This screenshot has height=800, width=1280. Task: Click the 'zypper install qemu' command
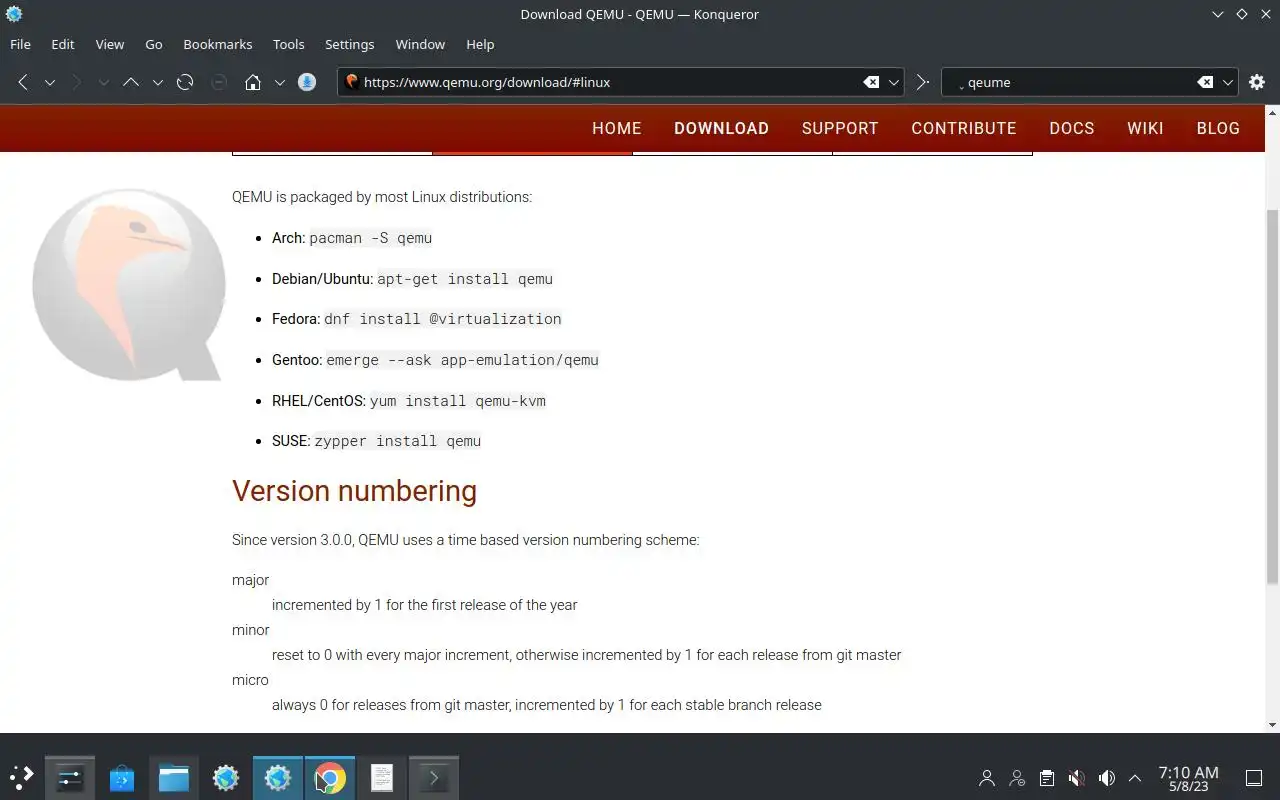pos(398,441)
